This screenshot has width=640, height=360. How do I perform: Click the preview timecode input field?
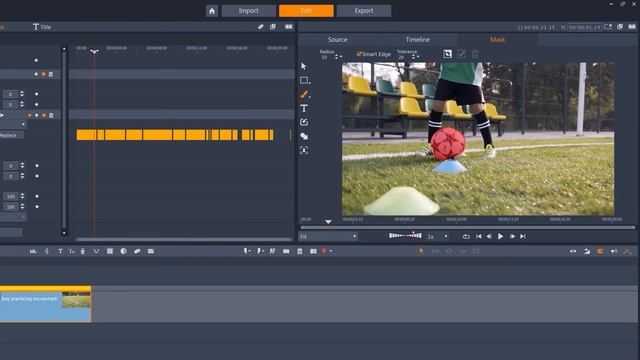[x=584, y=27]
